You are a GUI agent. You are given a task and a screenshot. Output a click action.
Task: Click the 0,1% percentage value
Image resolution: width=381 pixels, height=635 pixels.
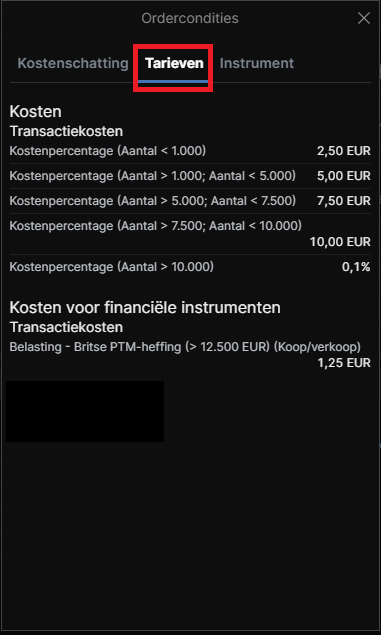tap(356, 267)
